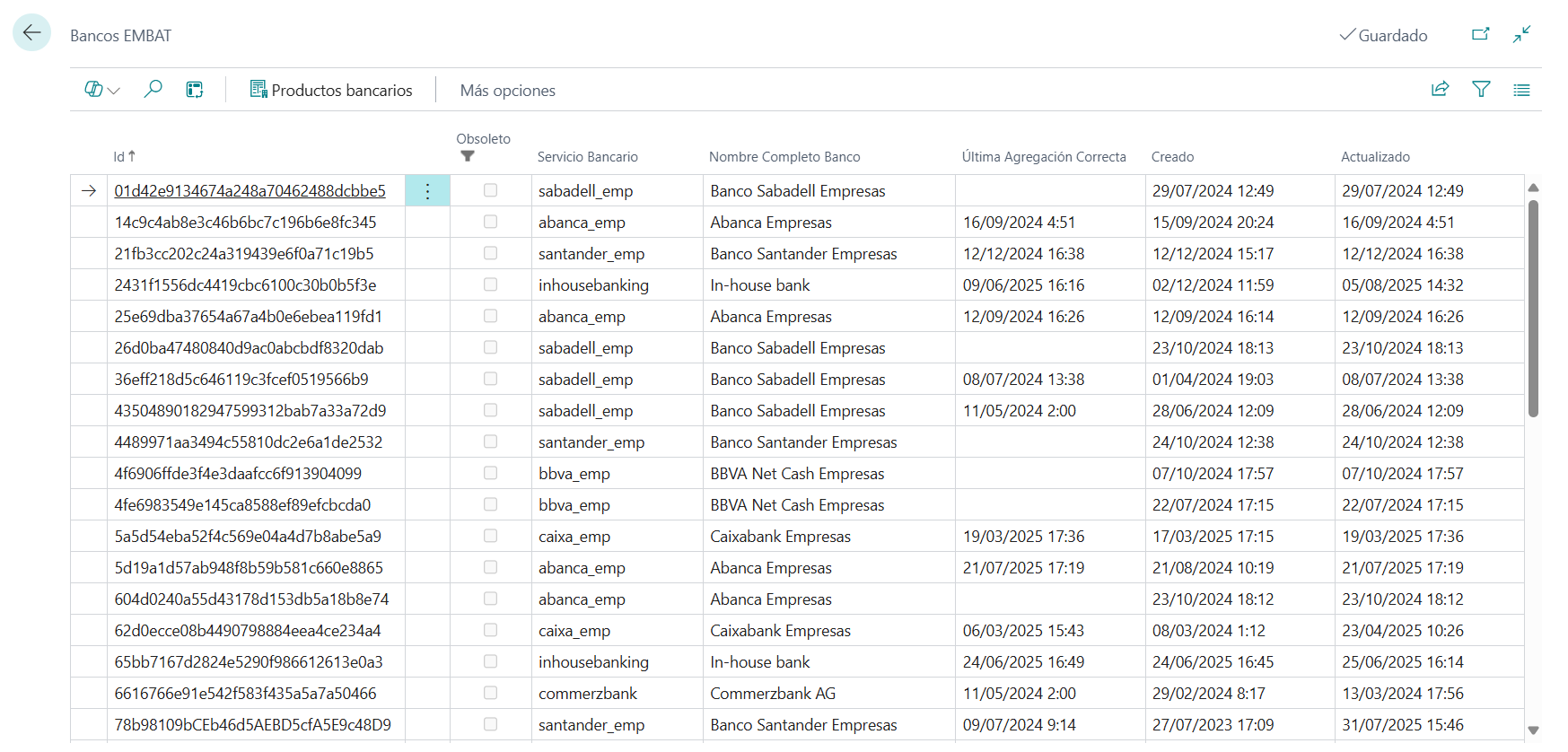Toggle Obsoleto checkbox in row 78b98109bCEb46d5AEBD5cfA5E9c48D9

pyautogui.click(x=490, y=724)
